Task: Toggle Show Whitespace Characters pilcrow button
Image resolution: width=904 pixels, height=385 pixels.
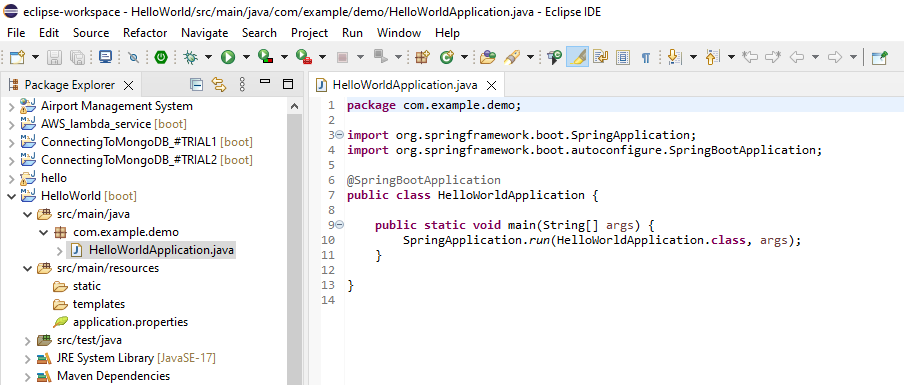Action: coord(646,57)
